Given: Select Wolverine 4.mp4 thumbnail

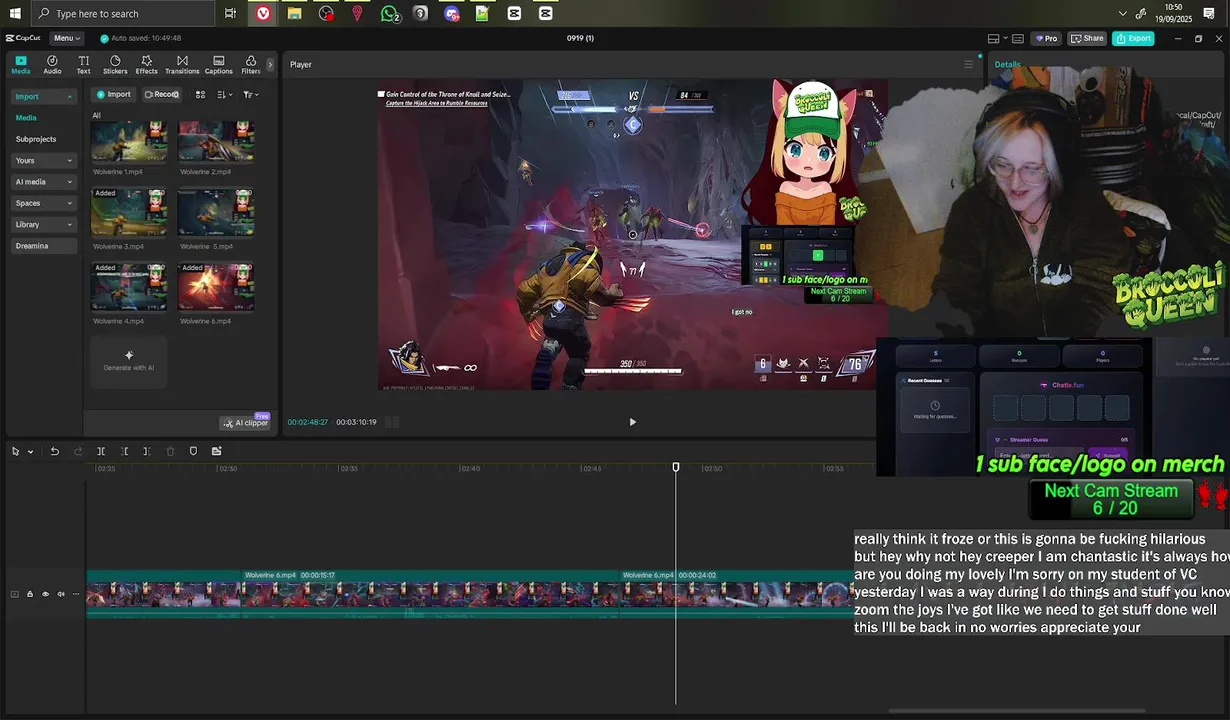Looking at the screenshot, I should (x=129, y=288).
